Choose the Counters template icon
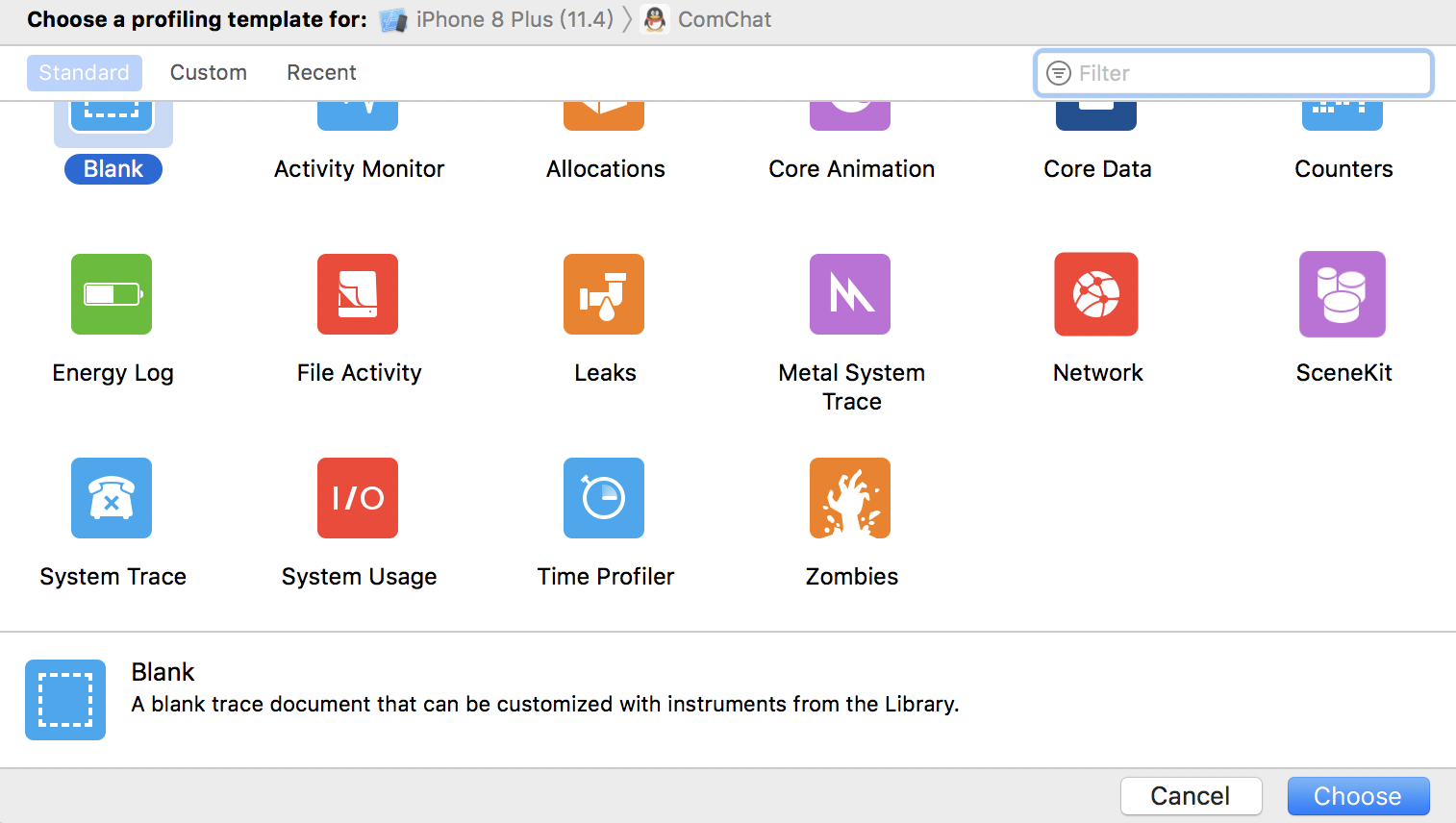This screenshot has height=823, width=1456. click(x=1343, y=116)
